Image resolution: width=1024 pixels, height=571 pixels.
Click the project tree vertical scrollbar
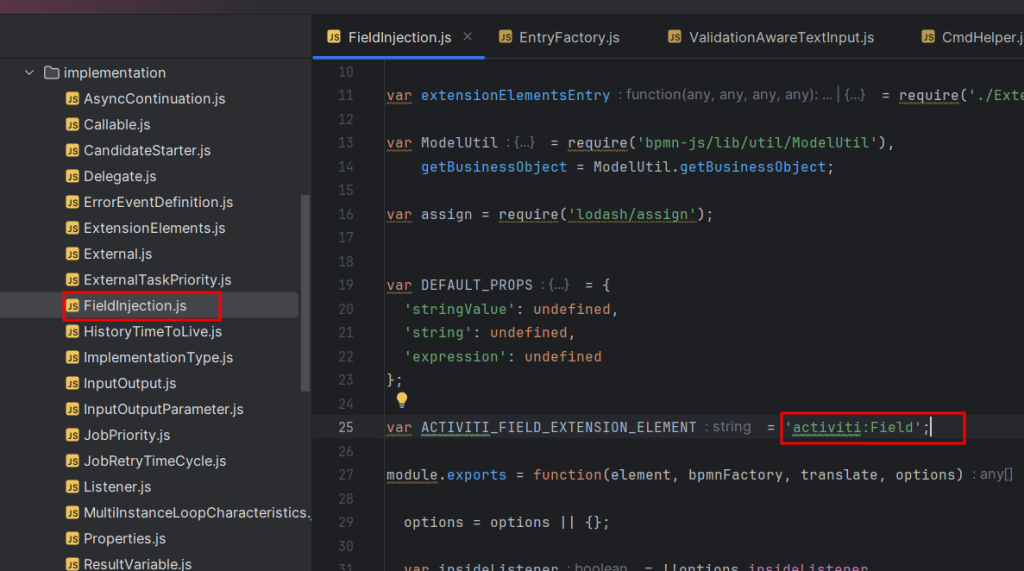pyautogui.click(x=305, y=290)
